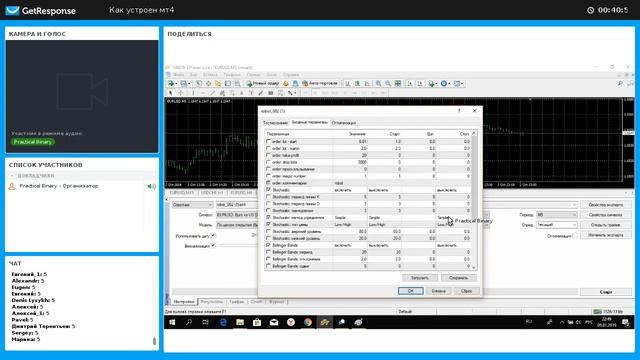Viewport: 640px width, 360px height.
Task: Click the indicators list icon with green plus
Action: [431, 83]
